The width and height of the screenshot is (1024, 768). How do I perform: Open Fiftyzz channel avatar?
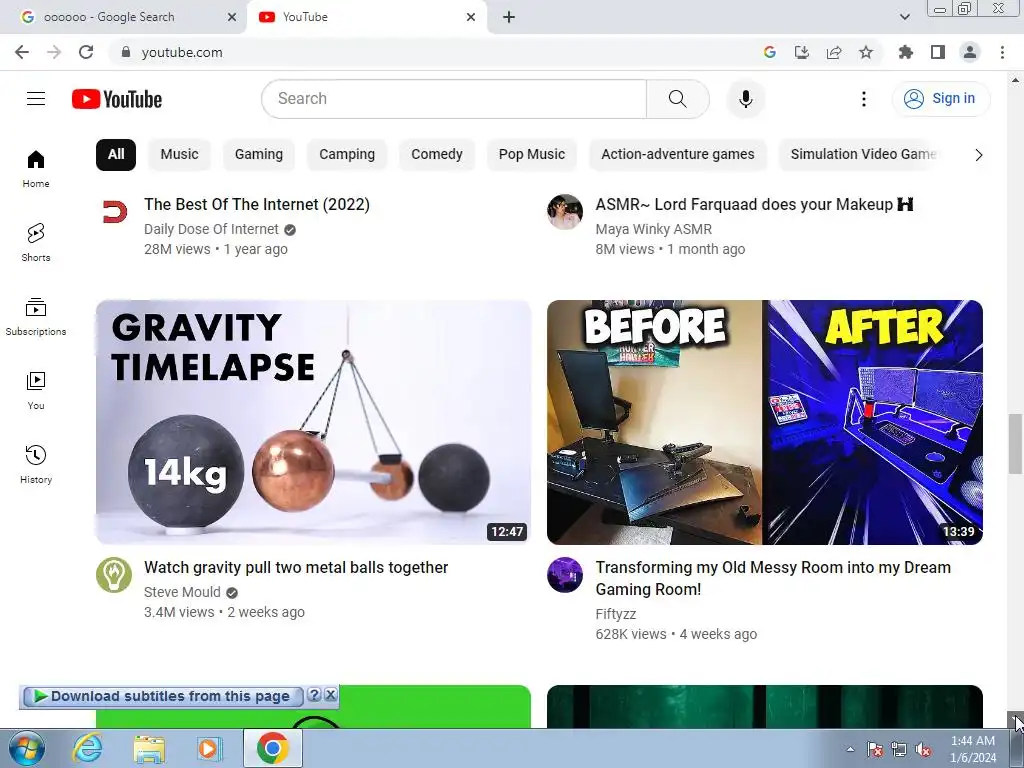point(565,575)
